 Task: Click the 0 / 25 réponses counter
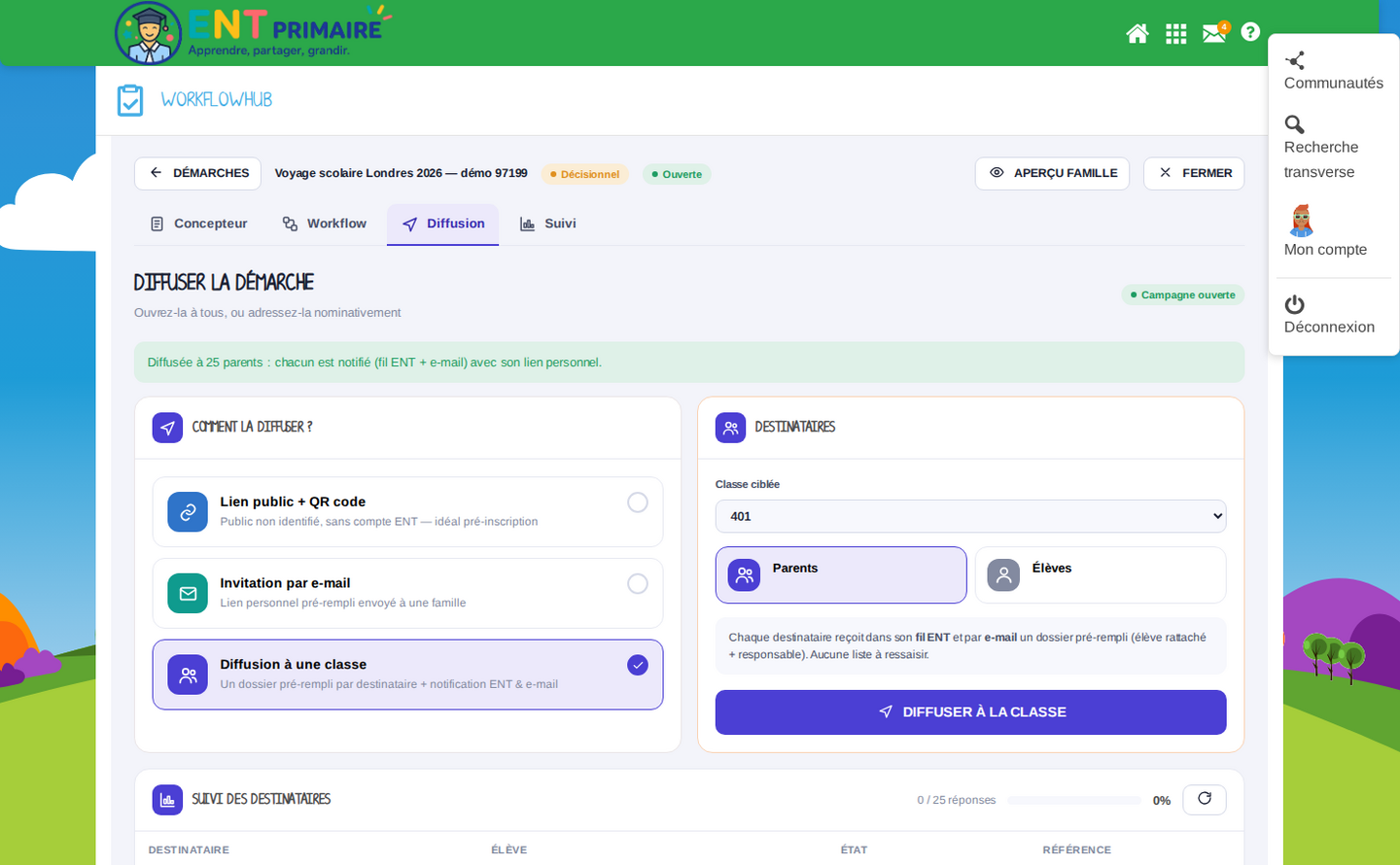[957, 800]
